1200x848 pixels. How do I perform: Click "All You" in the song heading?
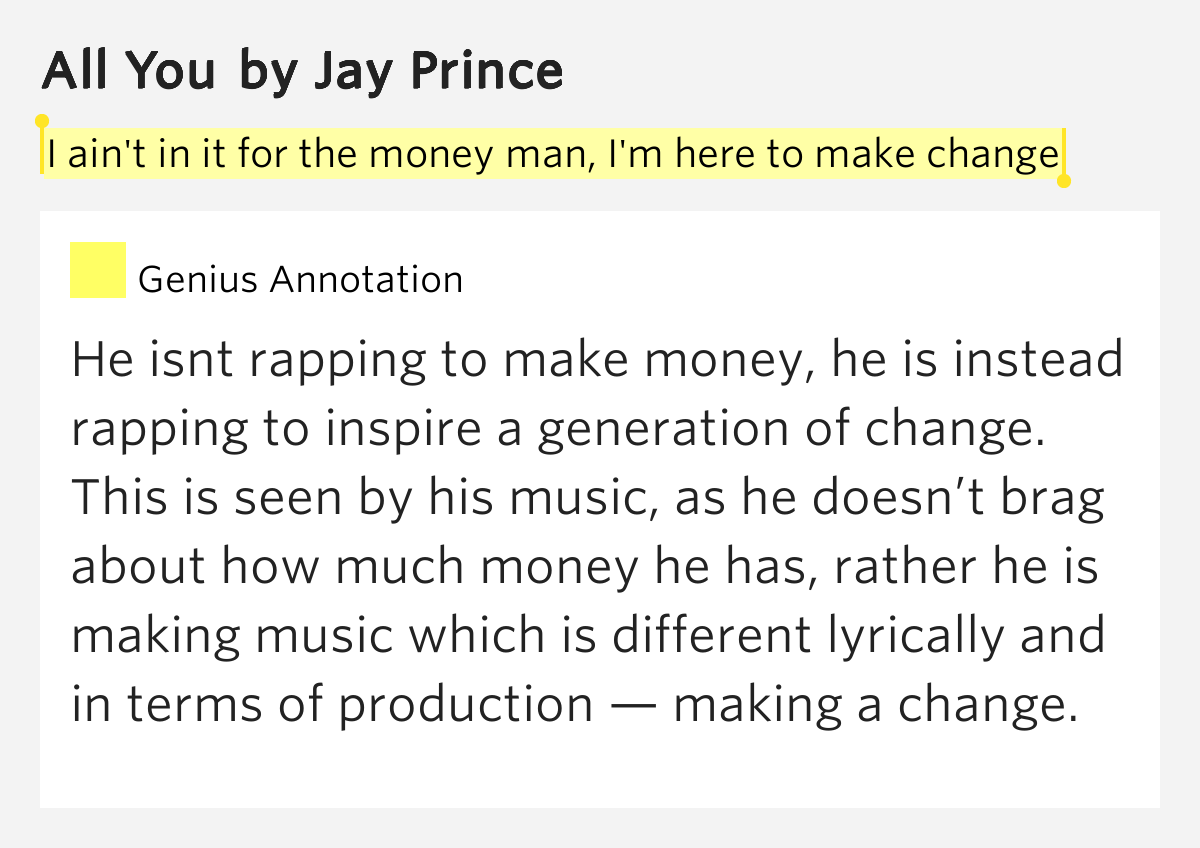coord(128,70)
